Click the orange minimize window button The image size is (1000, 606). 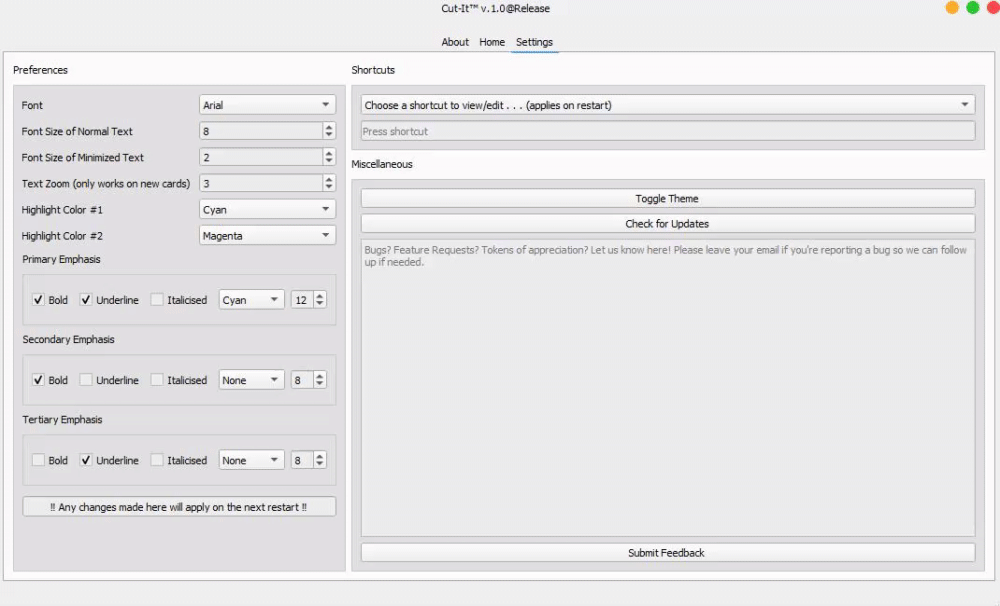pyautogui.click(x=952, y=8)
